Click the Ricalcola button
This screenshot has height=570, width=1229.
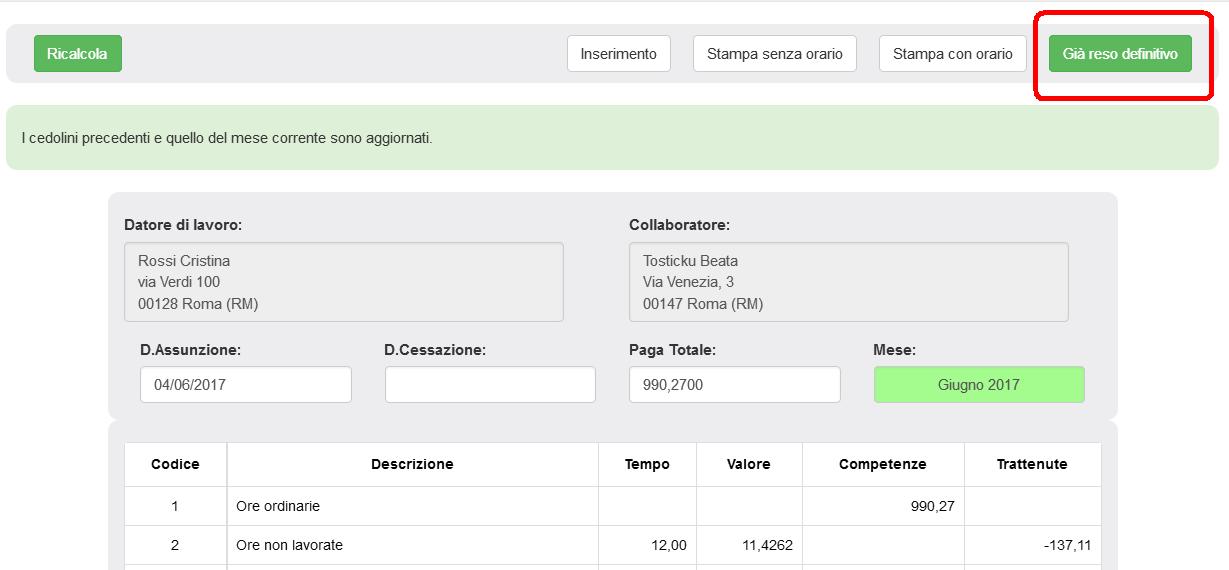click(77, 54)
